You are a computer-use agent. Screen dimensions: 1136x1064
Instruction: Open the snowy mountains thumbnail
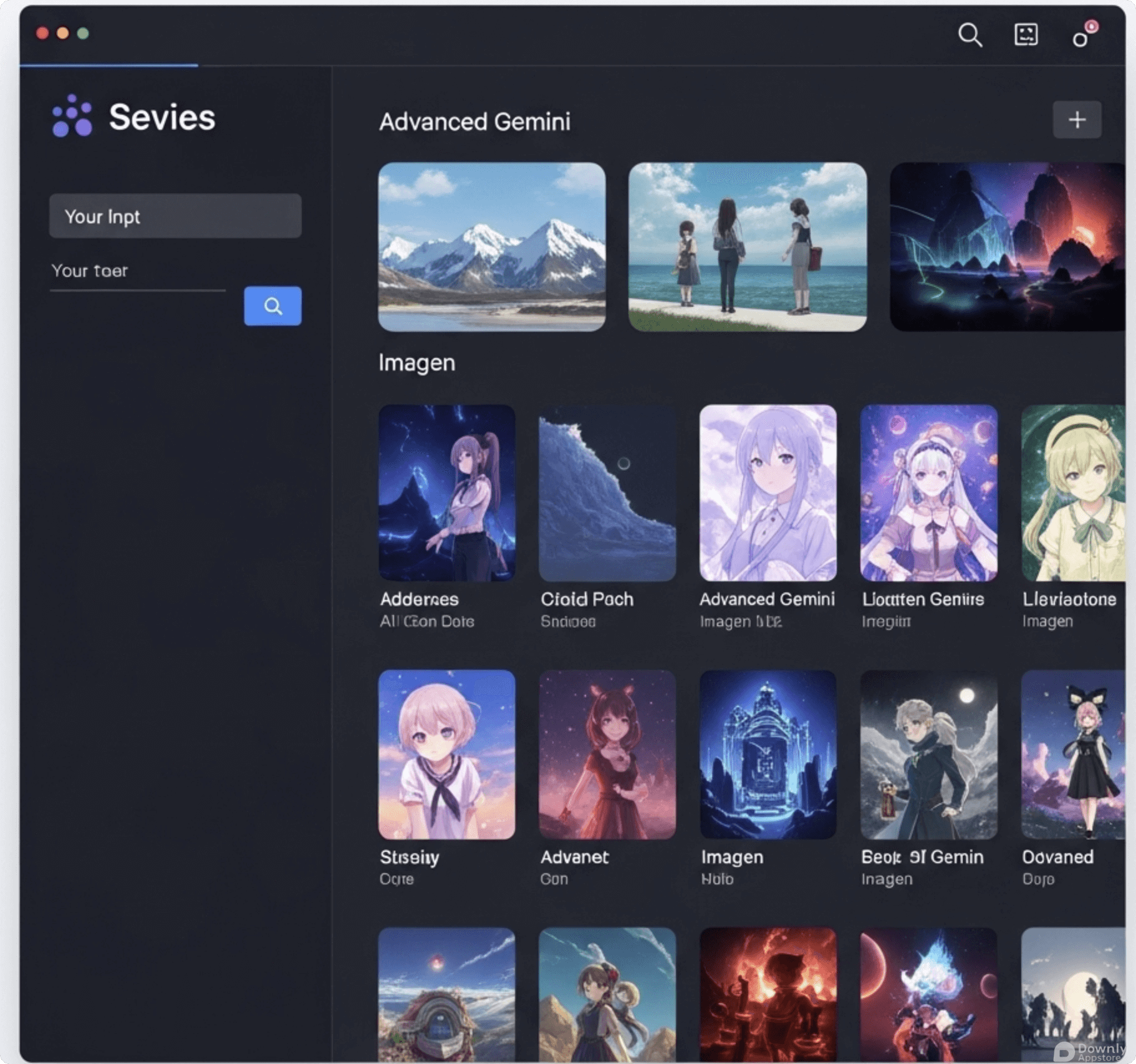click(491, 247)
